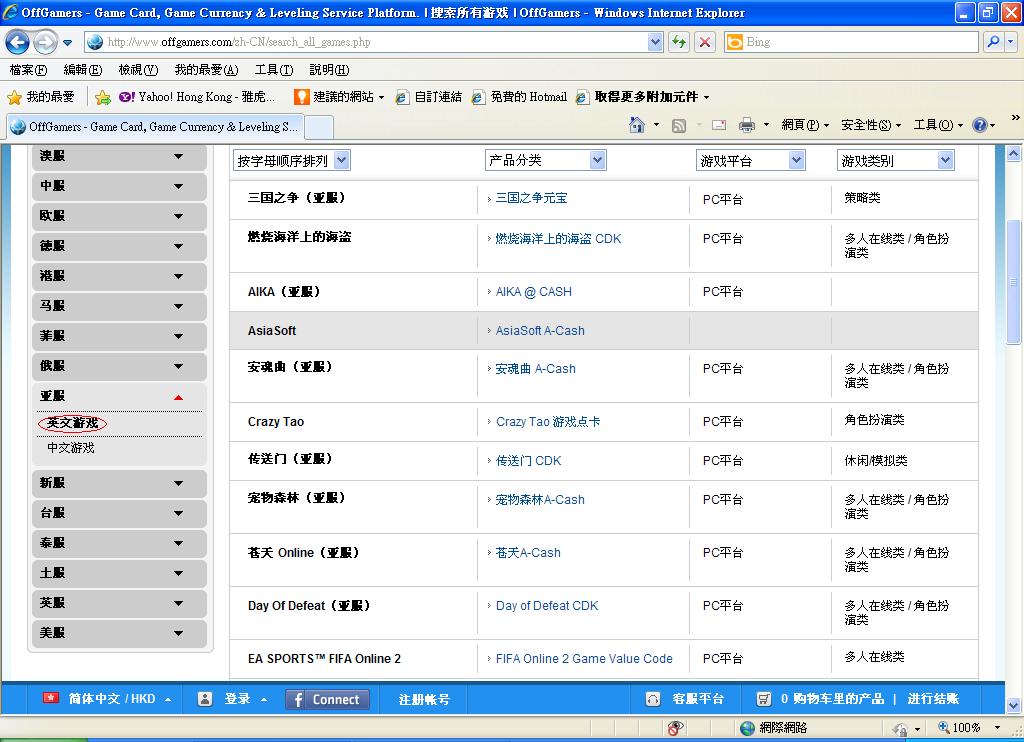
Task: Open the 游戏类别 dropdown
Action: [895, 160]
